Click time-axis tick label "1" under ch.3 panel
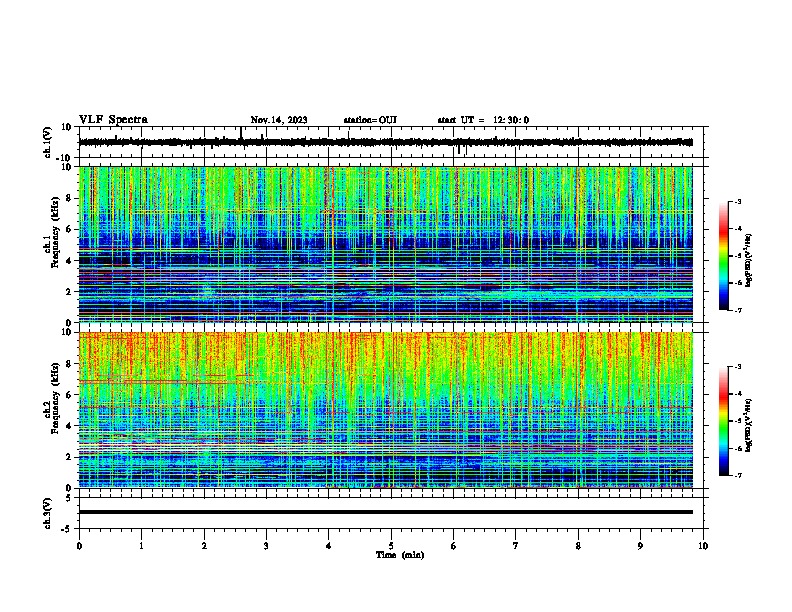The image size is (792, 612). [x=141, y=546]
